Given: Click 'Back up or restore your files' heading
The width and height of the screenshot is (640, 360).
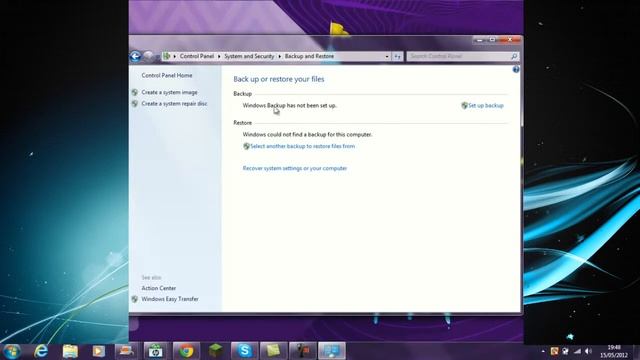Looking at the screenshot, I should pyautogui.click(x=279, y=79).
